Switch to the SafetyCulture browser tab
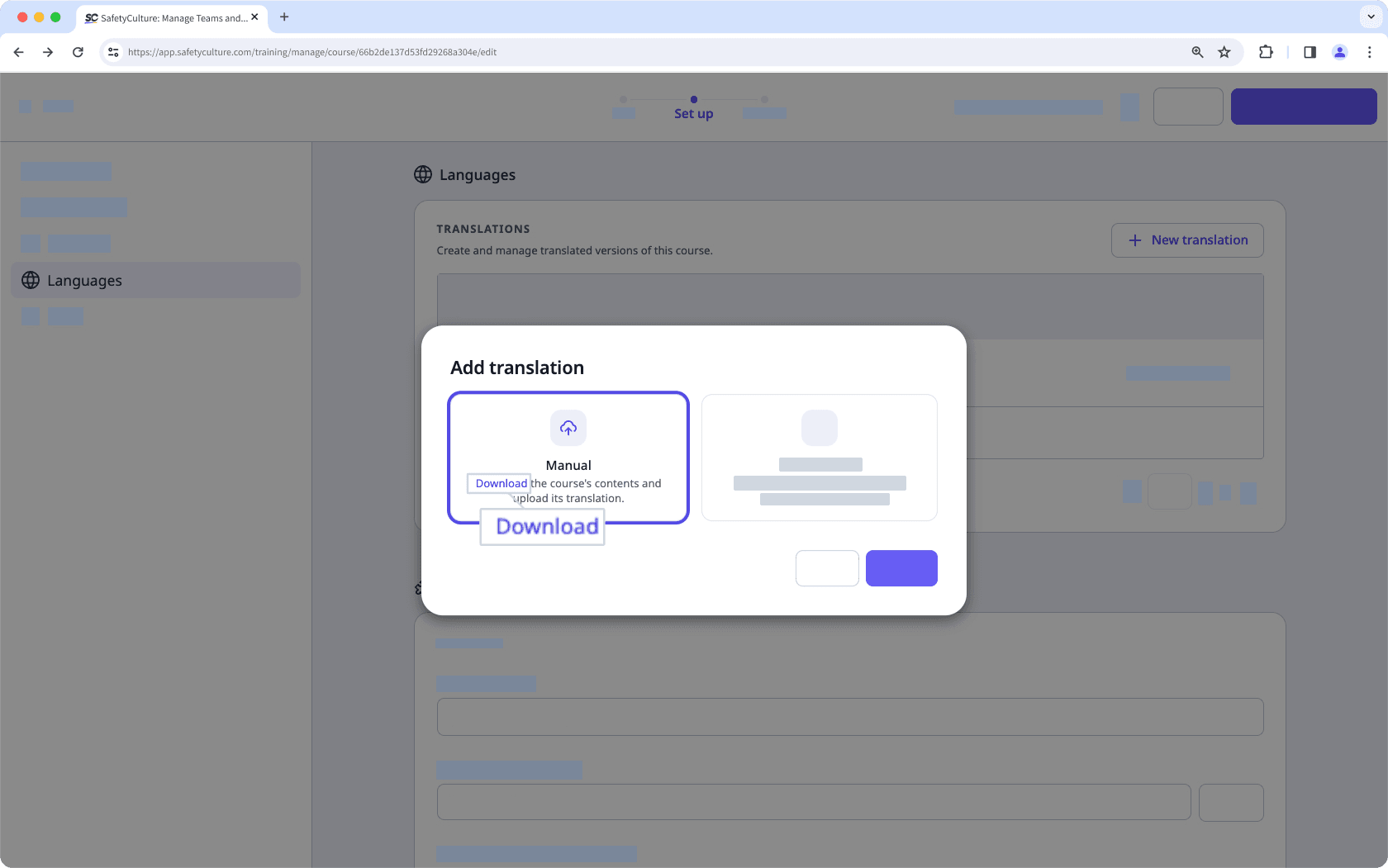1388x868 pixels. tap(165, 17)
